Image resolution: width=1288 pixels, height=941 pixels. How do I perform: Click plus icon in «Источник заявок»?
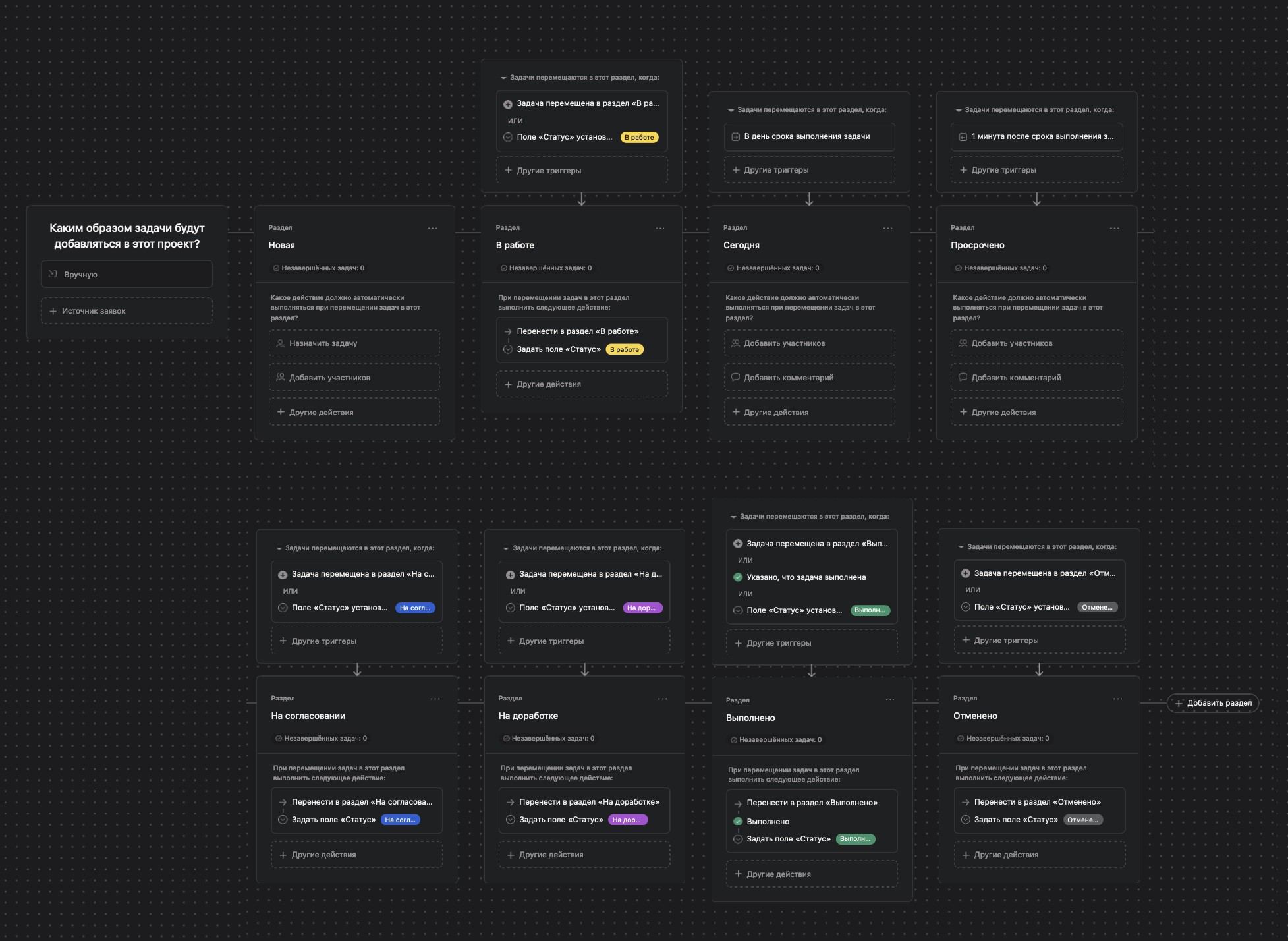tap(53, 311)
